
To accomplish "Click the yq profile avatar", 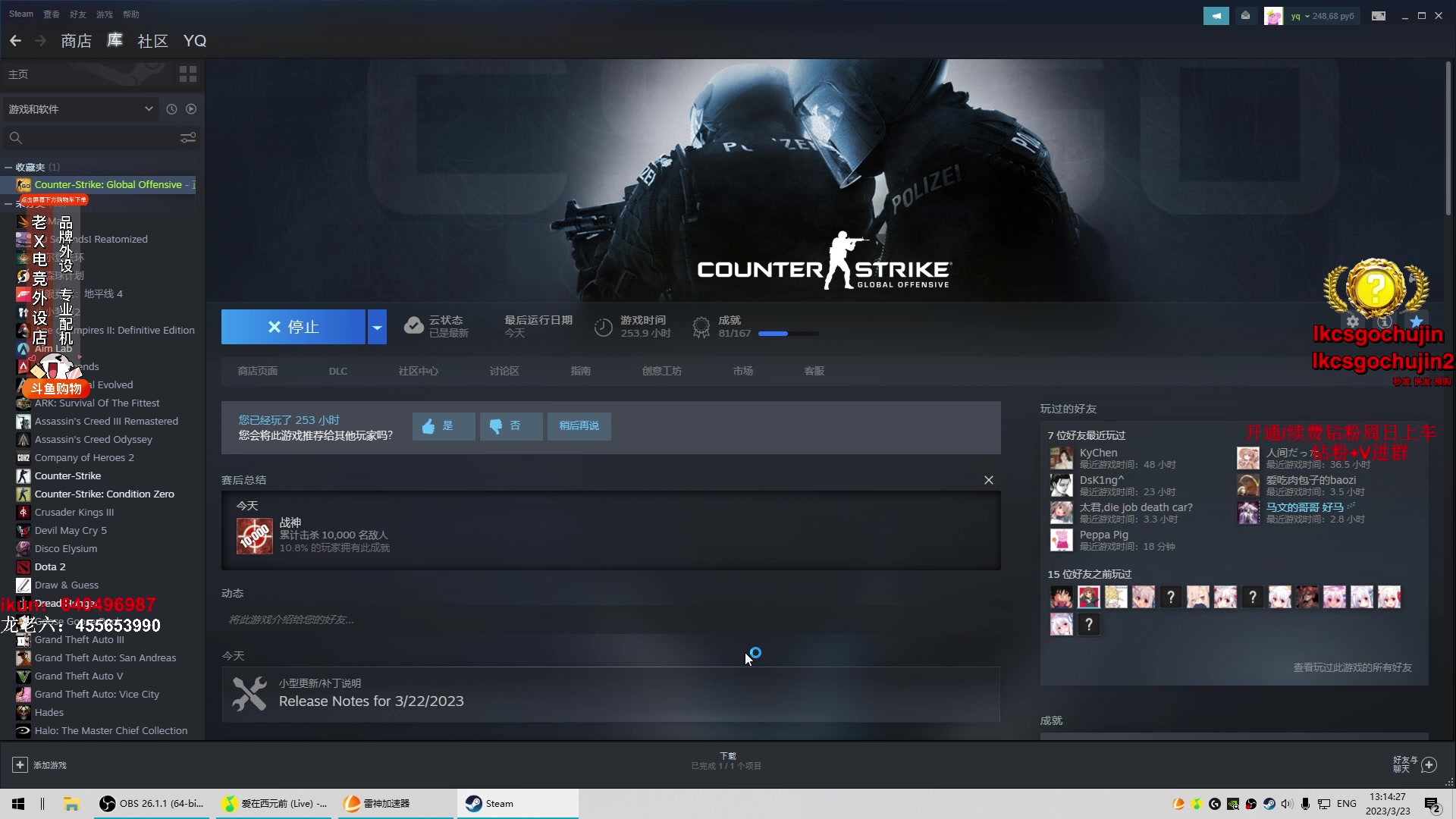I will pyautogui.click(x=1273, y=16).
